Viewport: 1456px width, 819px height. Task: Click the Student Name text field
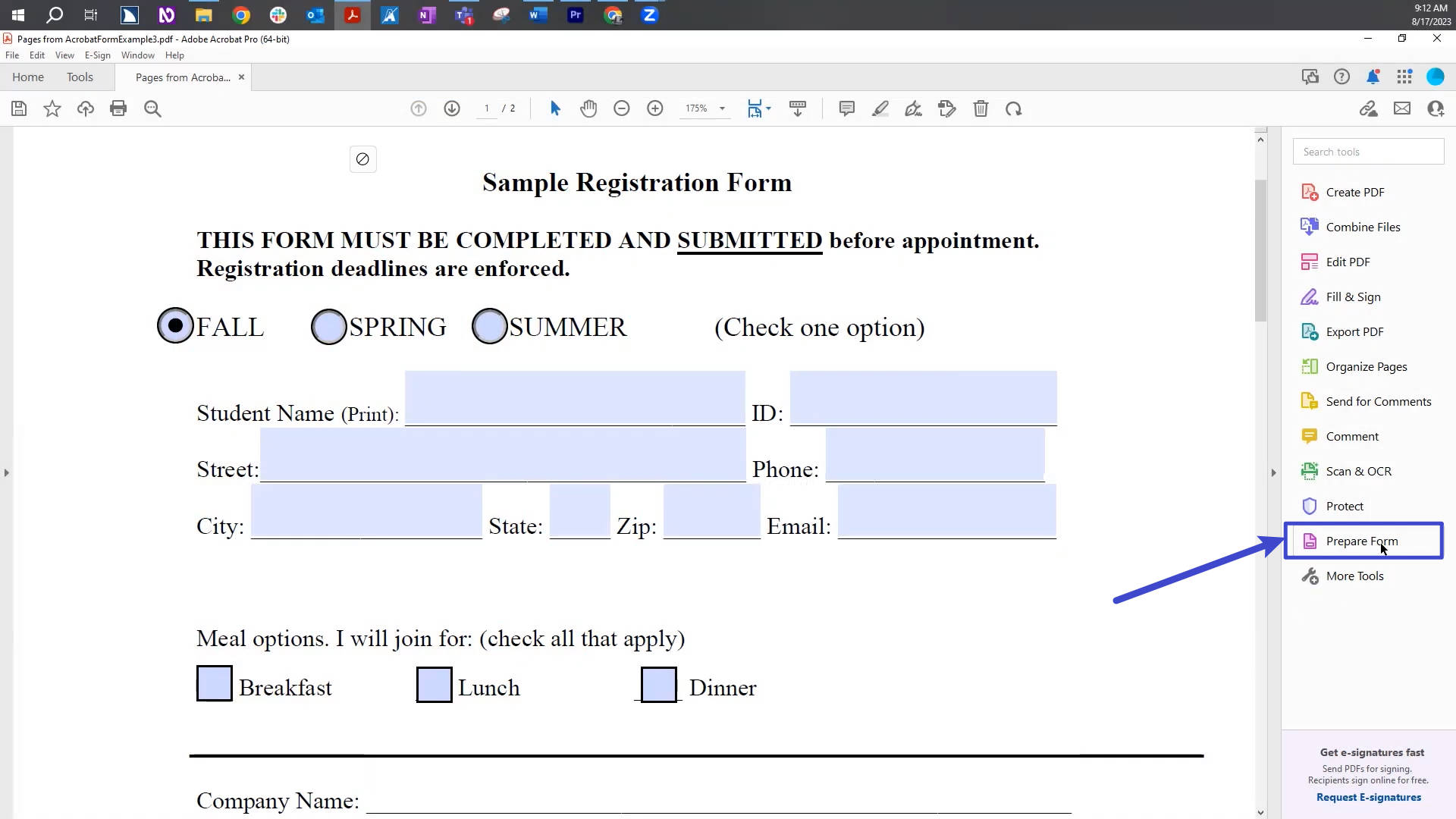(575, 397)
